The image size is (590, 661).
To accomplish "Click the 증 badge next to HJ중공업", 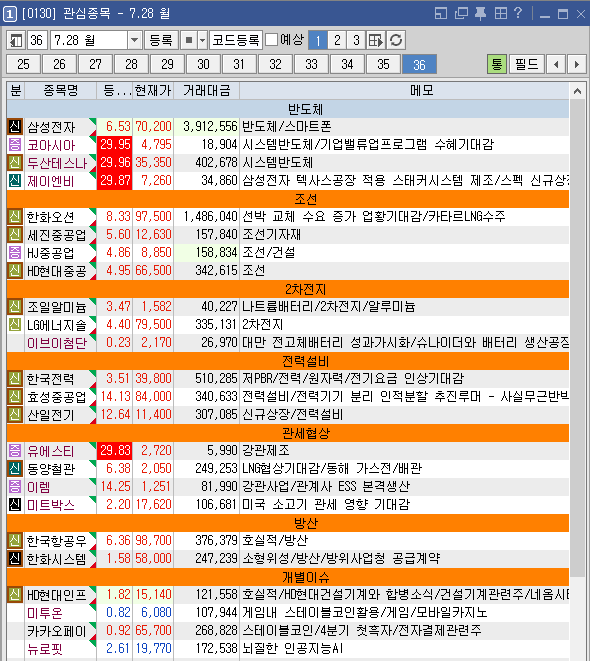I will (15, 253).
